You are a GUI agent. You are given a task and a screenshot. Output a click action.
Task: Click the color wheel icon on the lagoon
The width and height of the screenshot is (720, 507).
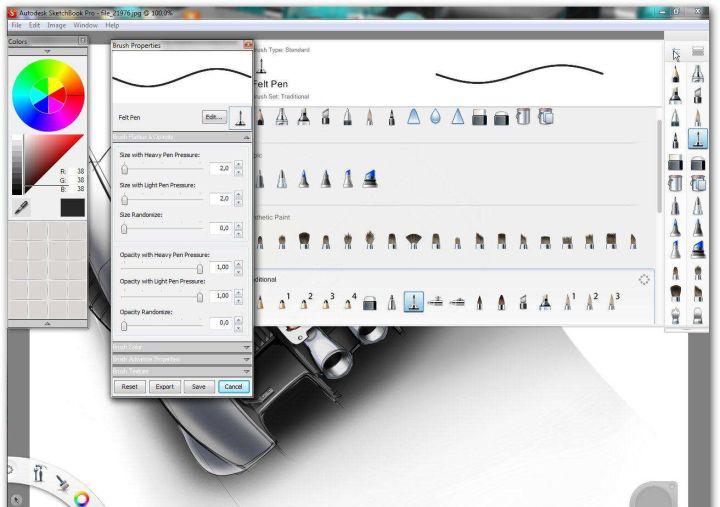pos(82,498)
